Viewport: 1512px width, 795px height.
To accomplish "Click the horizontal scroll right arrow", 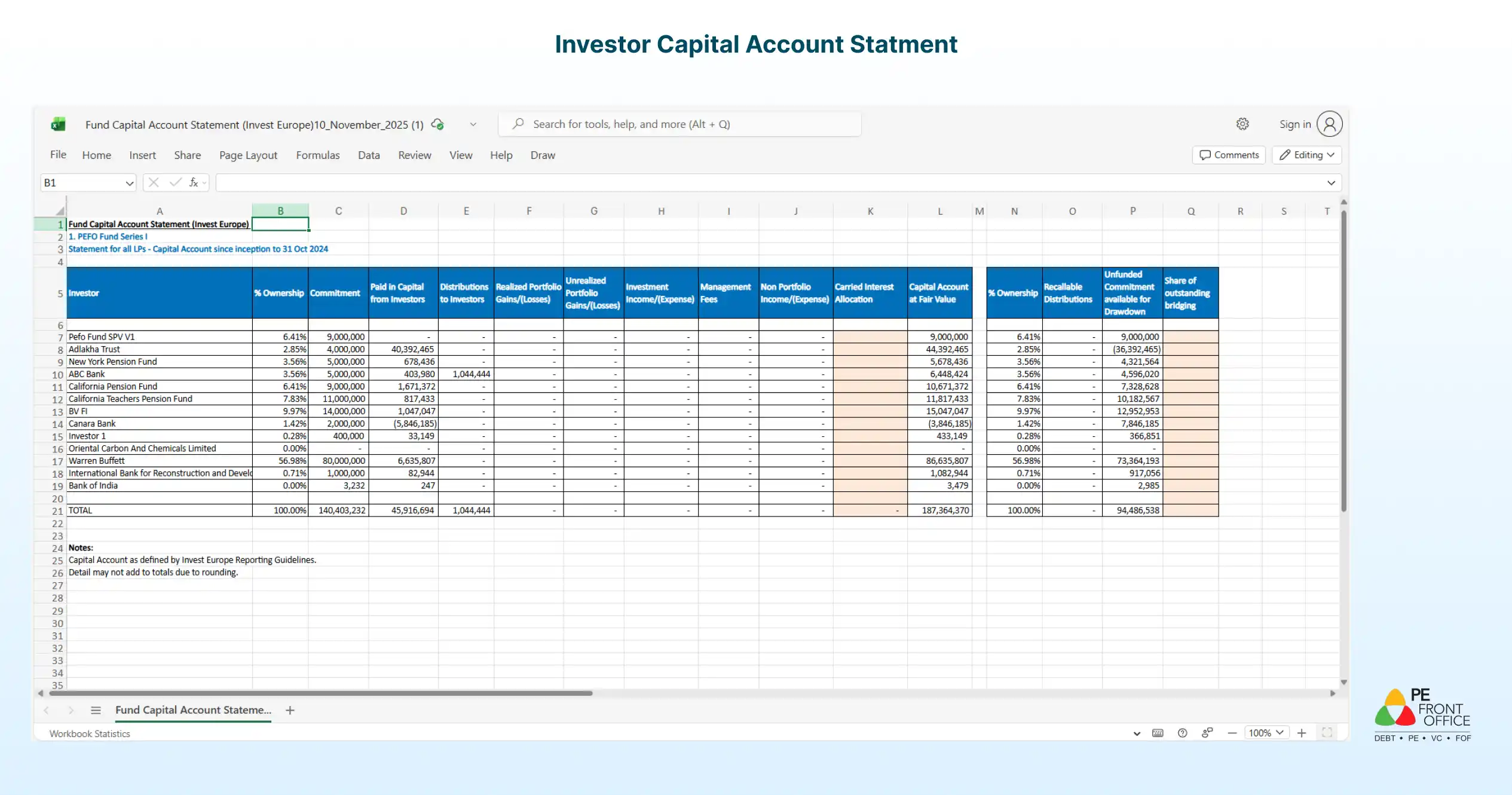I will point(1333,693).
